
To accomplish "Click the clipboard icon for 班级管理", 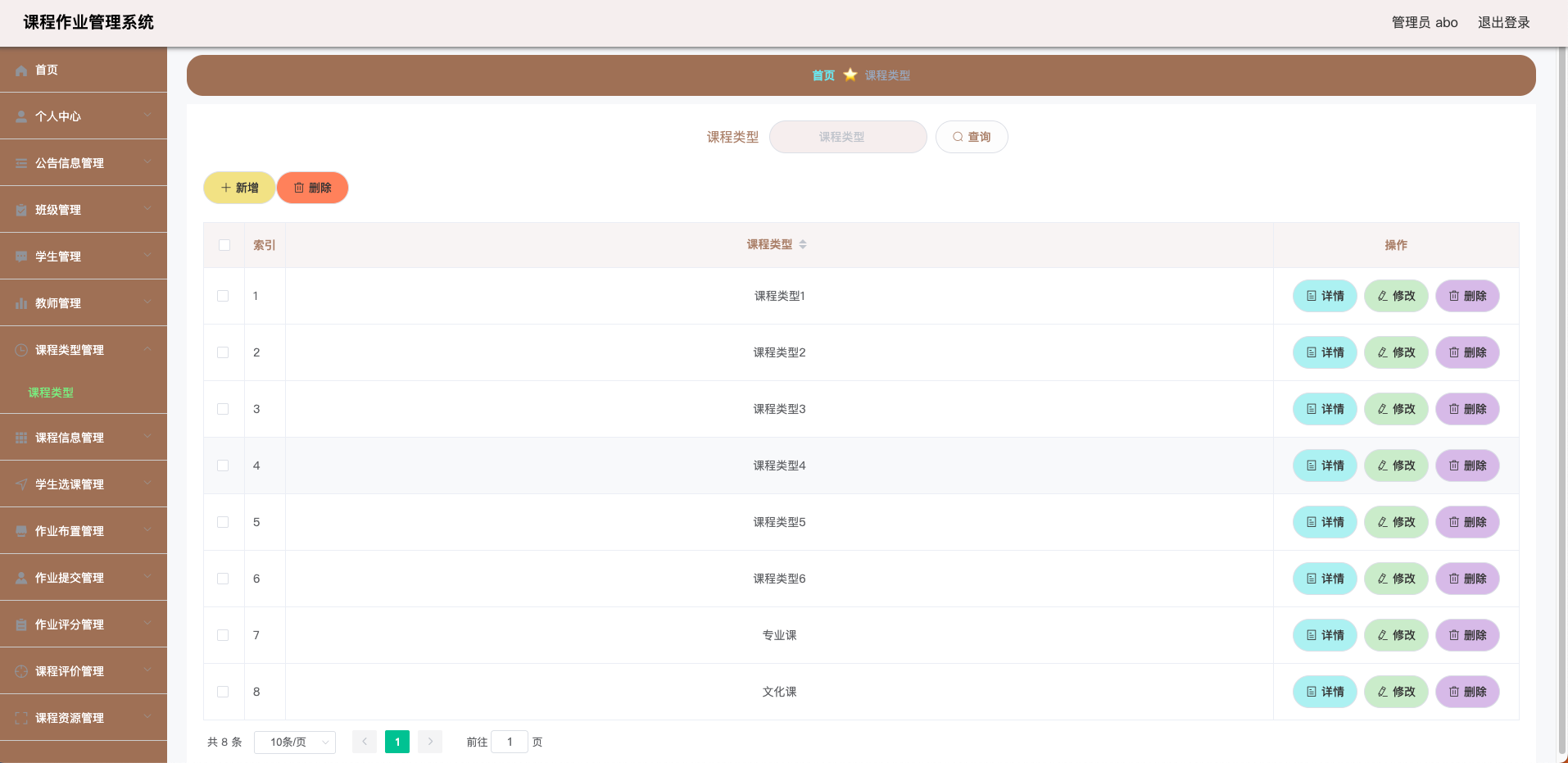I will [21, 210].
